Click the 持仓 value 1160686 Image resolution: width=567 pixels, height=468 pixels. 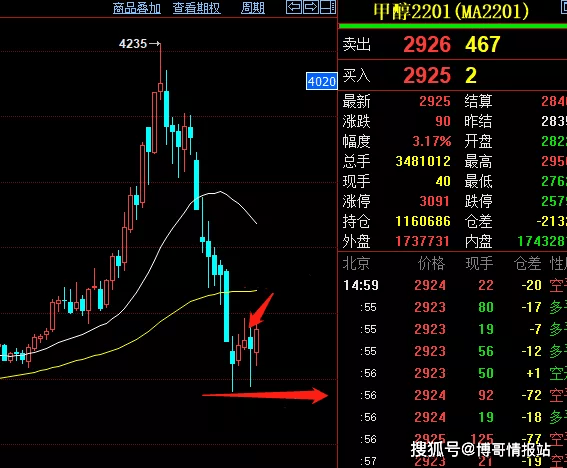423,221
